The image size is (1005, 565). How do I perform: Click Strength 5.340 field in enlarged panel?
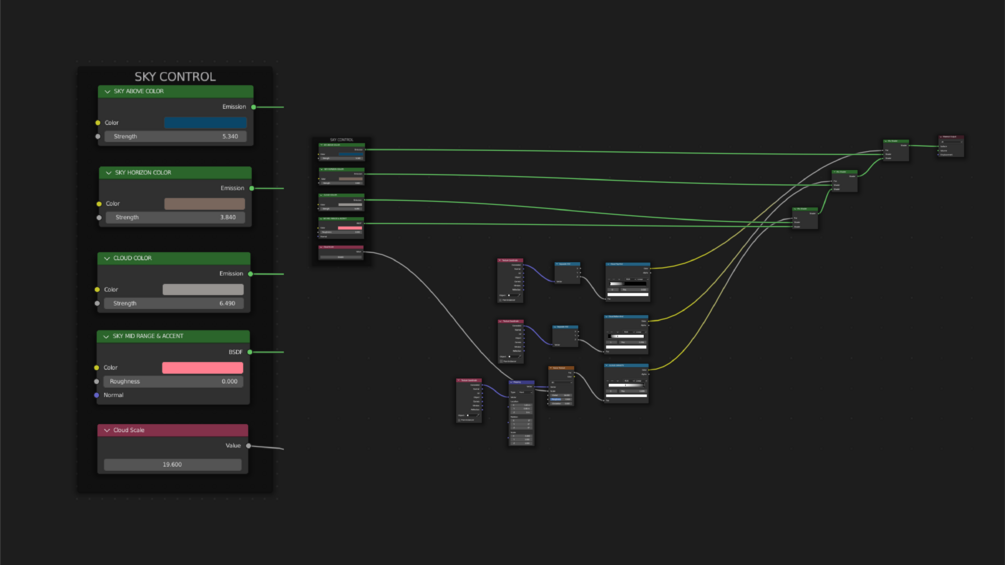(176, 136)
